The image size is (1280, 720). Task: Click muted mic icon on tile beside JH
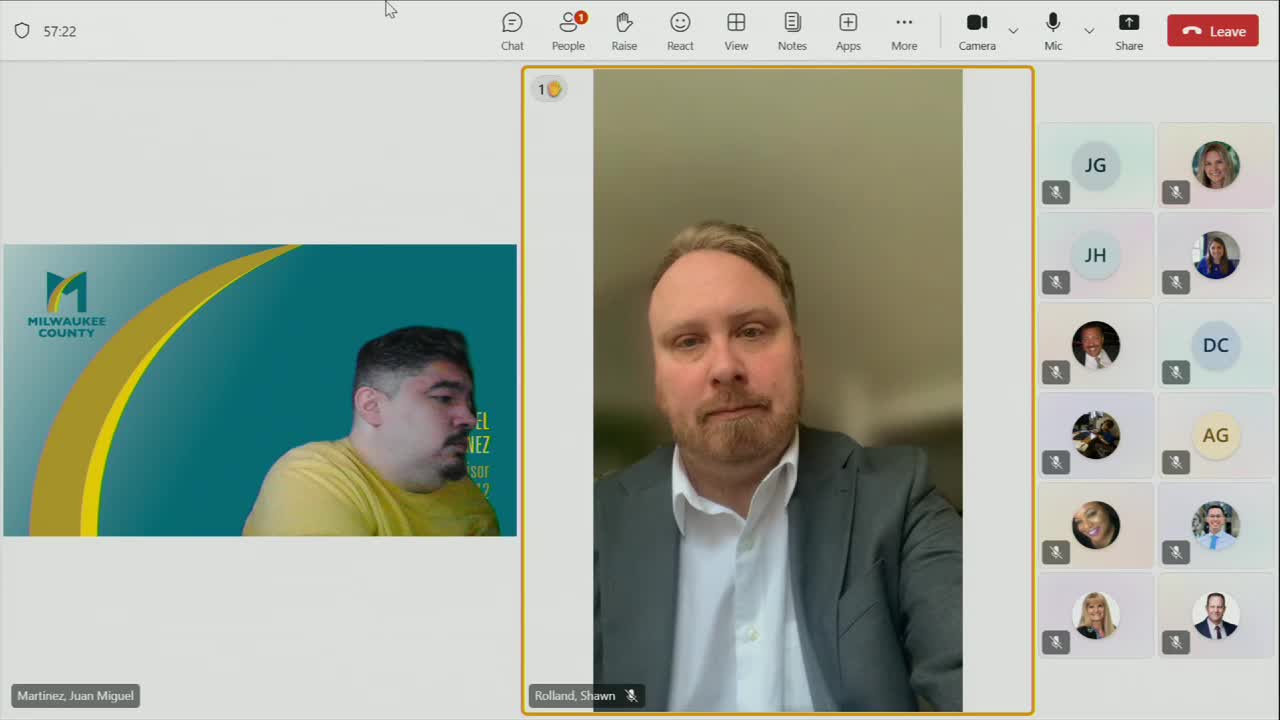click(1176, 282)
